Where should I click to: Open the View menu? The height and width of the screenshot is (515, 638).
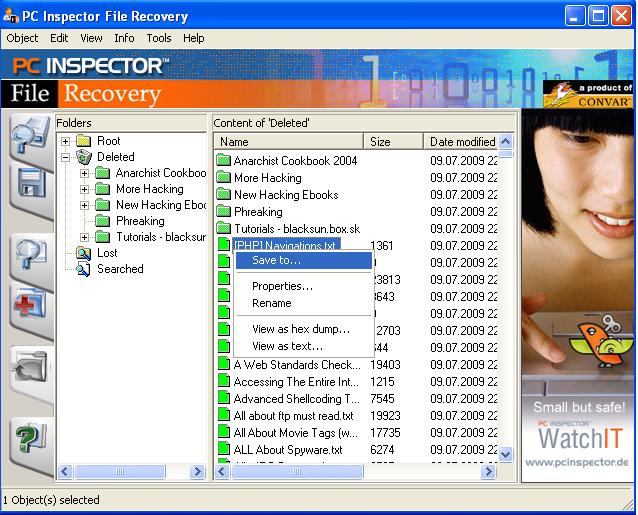pos(91,38)
